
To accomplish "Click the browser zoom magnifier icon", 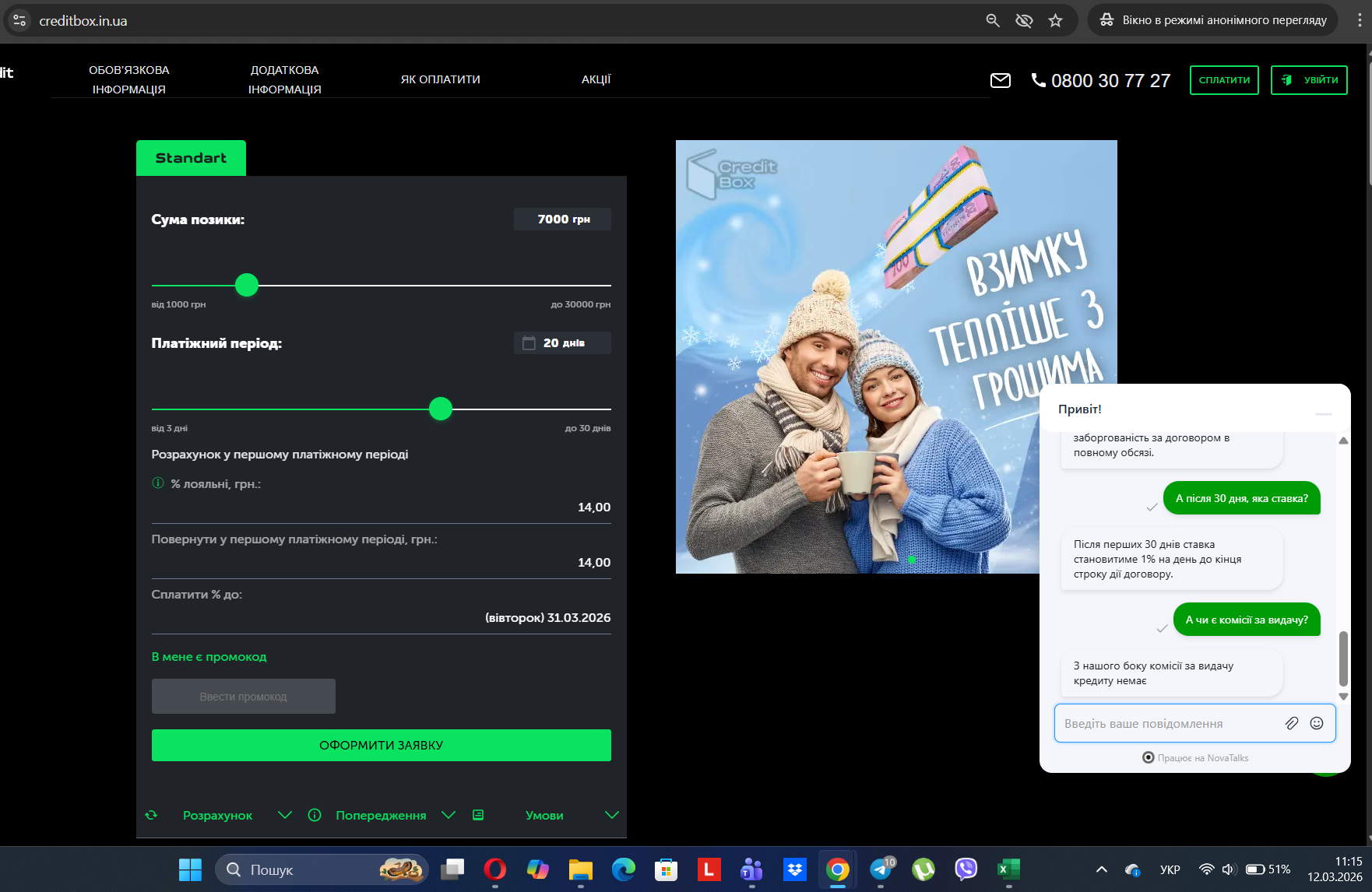I will click(993, 20).
